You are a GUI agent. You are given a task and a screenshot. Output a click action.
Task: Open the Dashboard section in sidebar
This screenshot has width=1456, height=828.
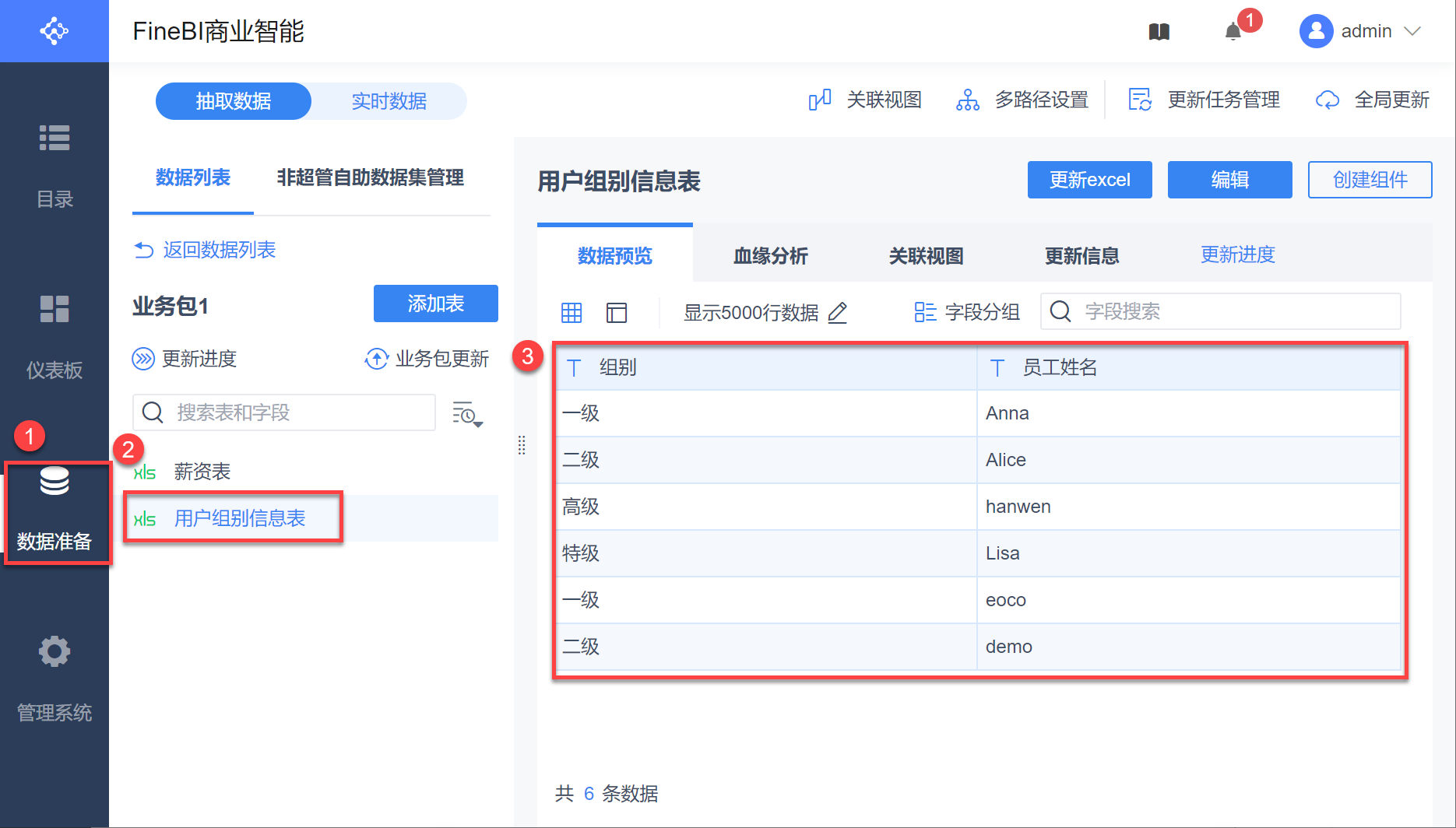coord(55,335)
